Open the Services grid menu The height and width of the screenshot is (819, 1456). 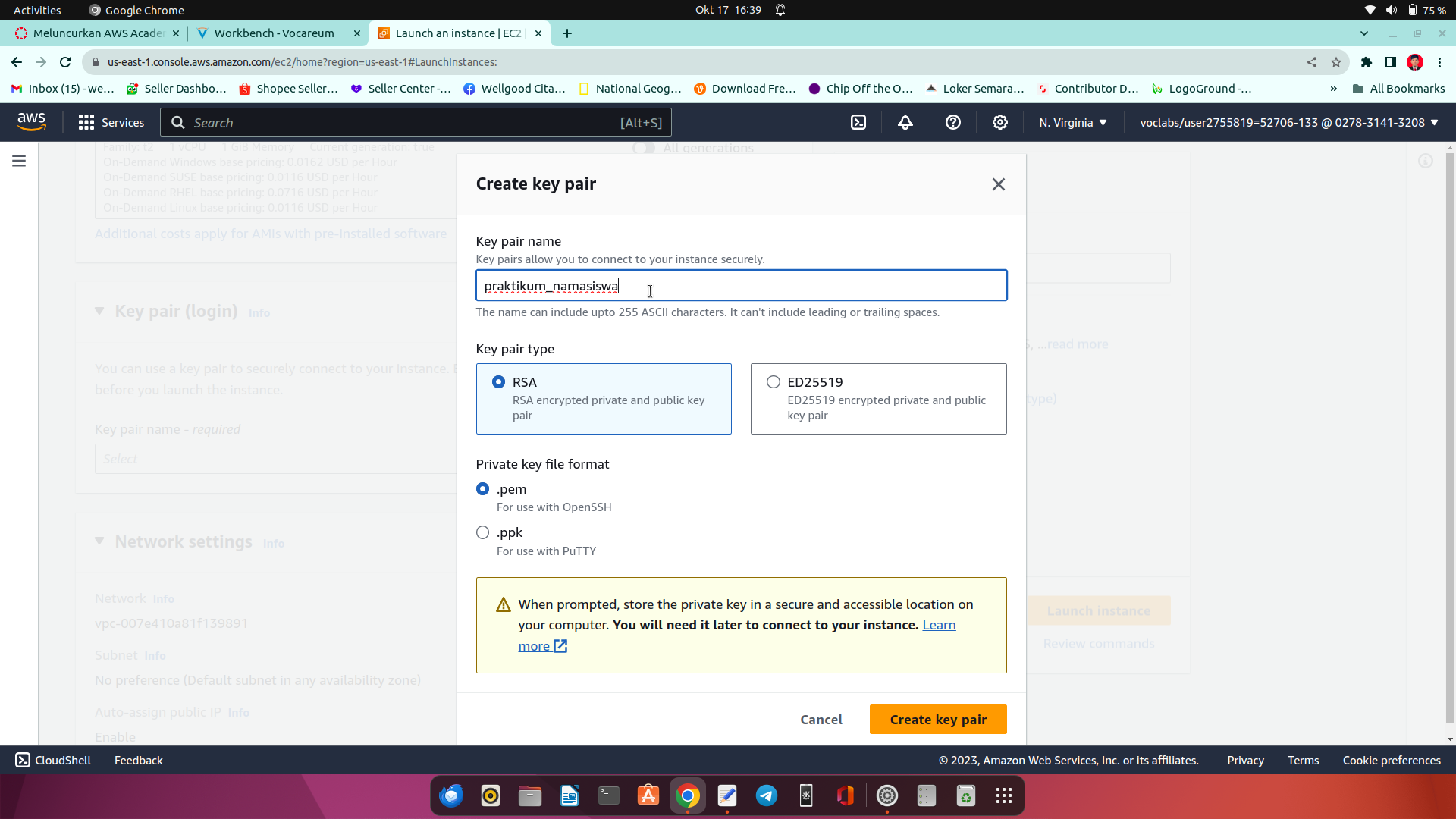click(x=111, y=122)
